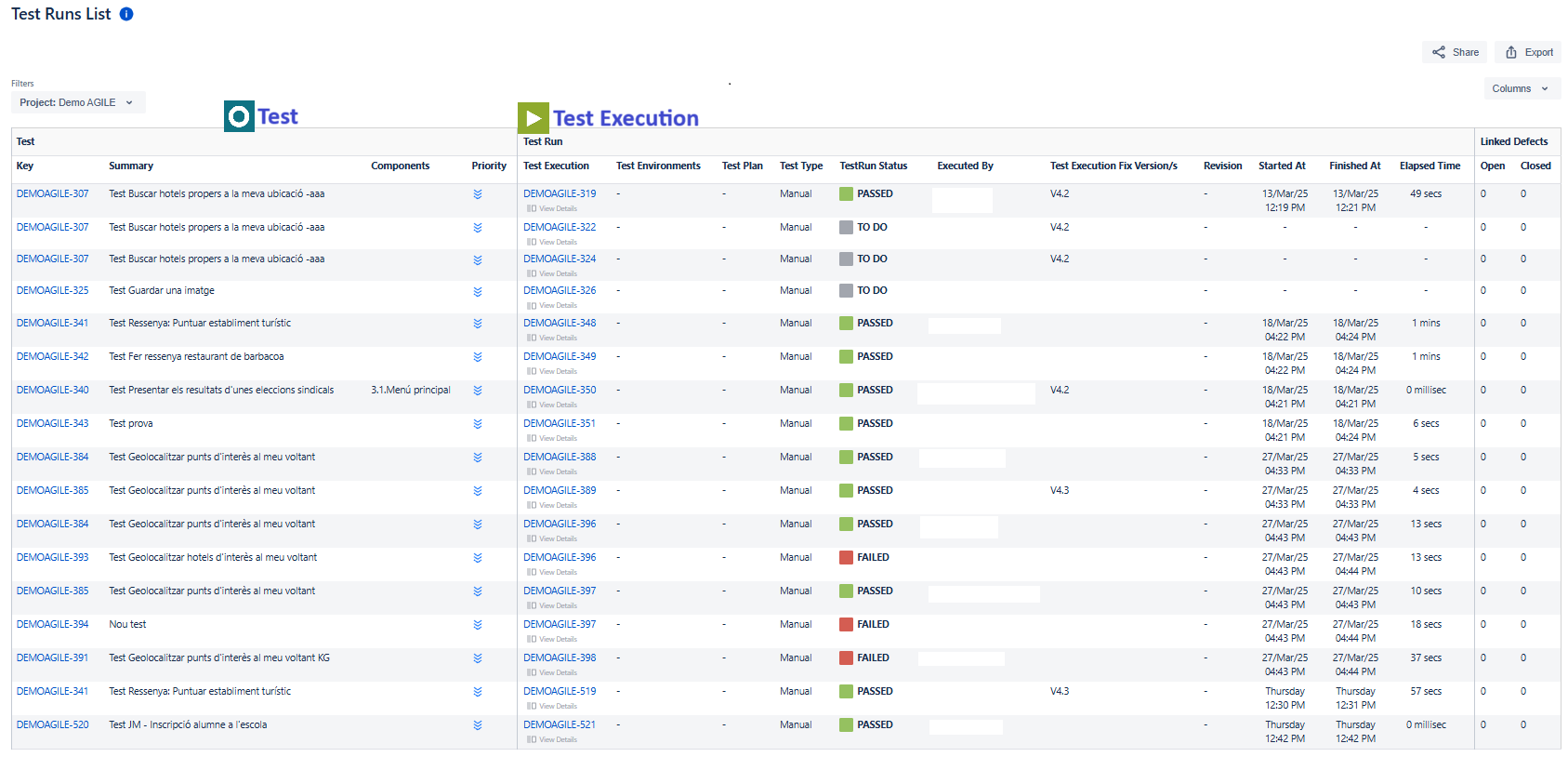The width and height of the screenshot is (1568, 757).
Task: Click the Elapsed Time column header
Action: (x=1430, y=166)
